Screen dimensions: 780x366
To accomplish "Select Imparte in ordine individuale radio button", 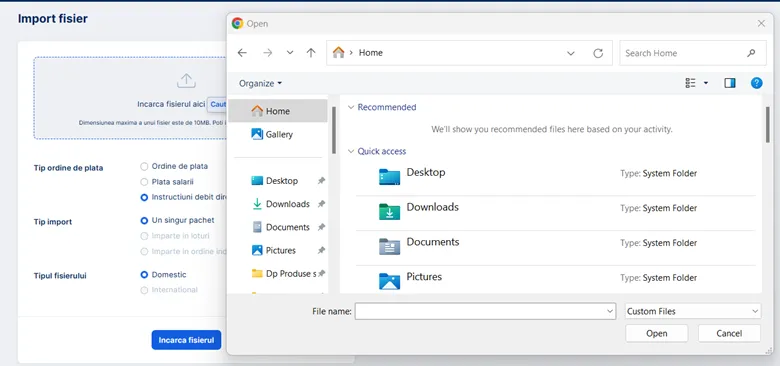I will pyautogui.click(x=144, y=252).
